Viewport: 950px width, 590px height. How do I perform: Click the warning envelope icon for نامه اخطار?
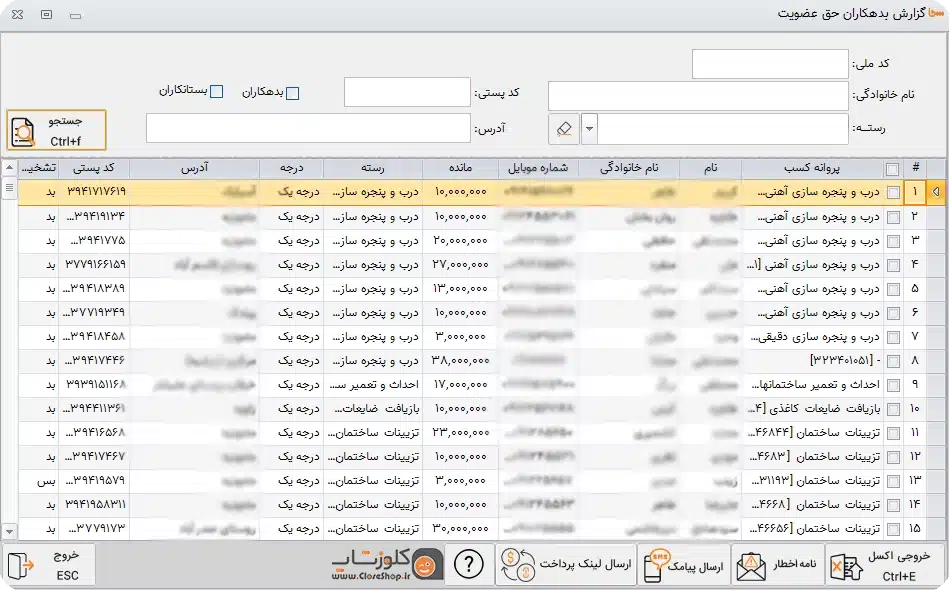click(x=751, y=566)
